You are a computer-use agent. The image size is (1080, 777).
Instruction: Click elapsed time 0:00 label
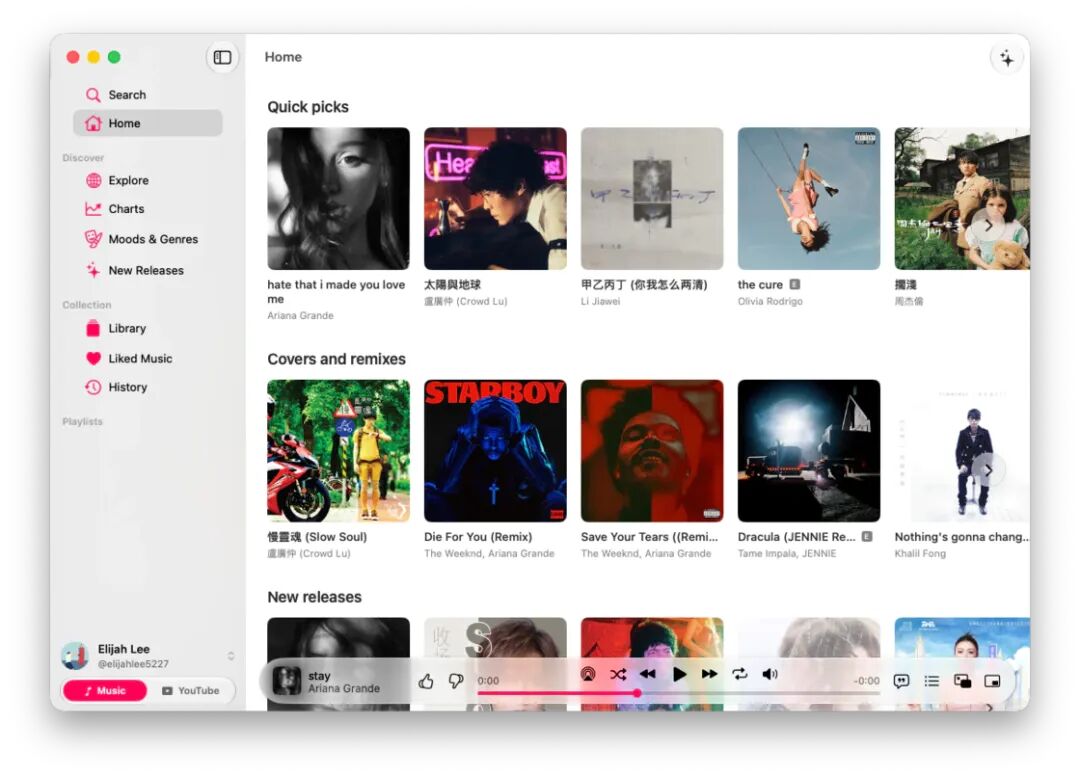tap(488, 681)
